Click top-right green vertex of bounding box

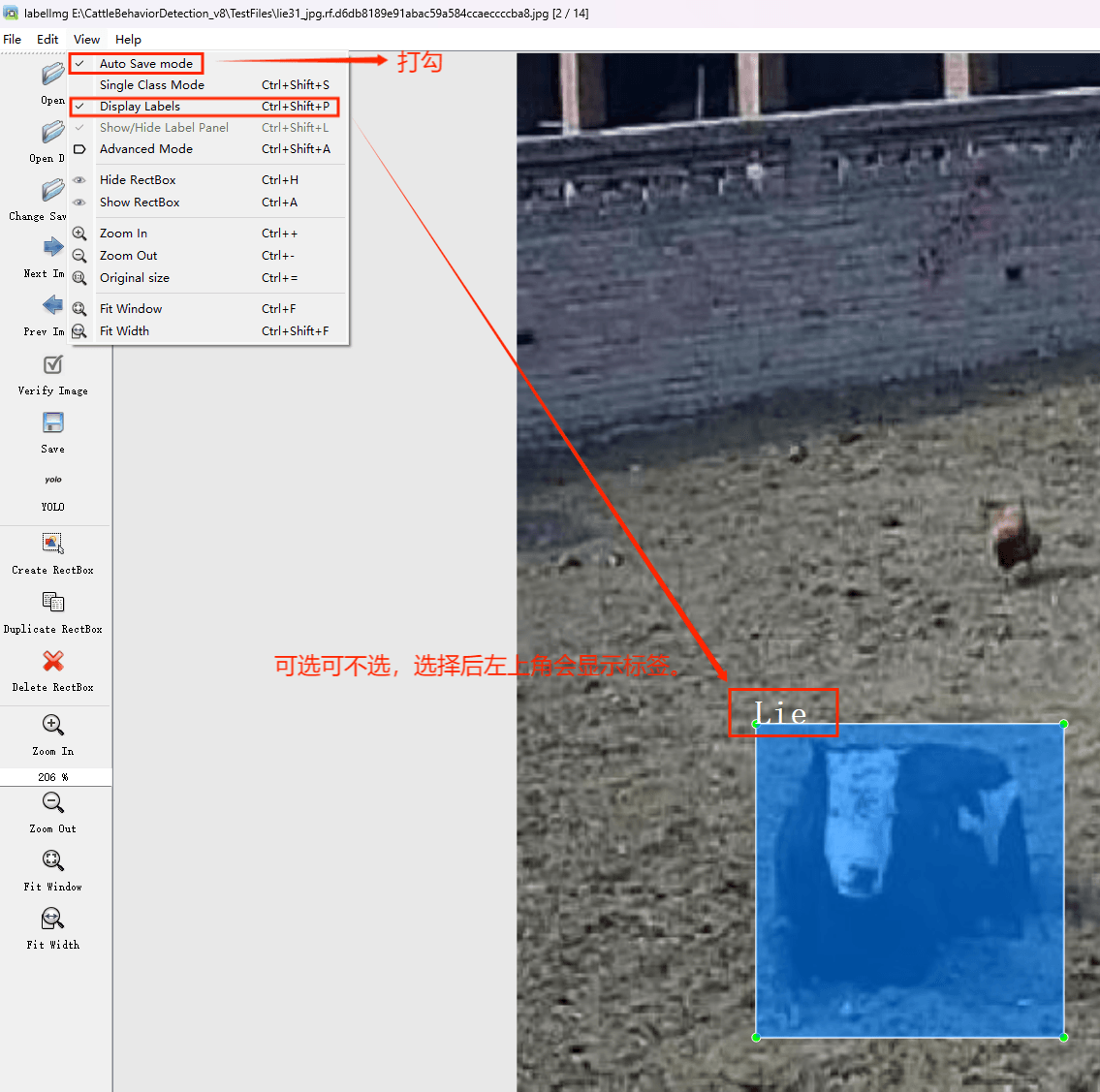[1063, 724]
